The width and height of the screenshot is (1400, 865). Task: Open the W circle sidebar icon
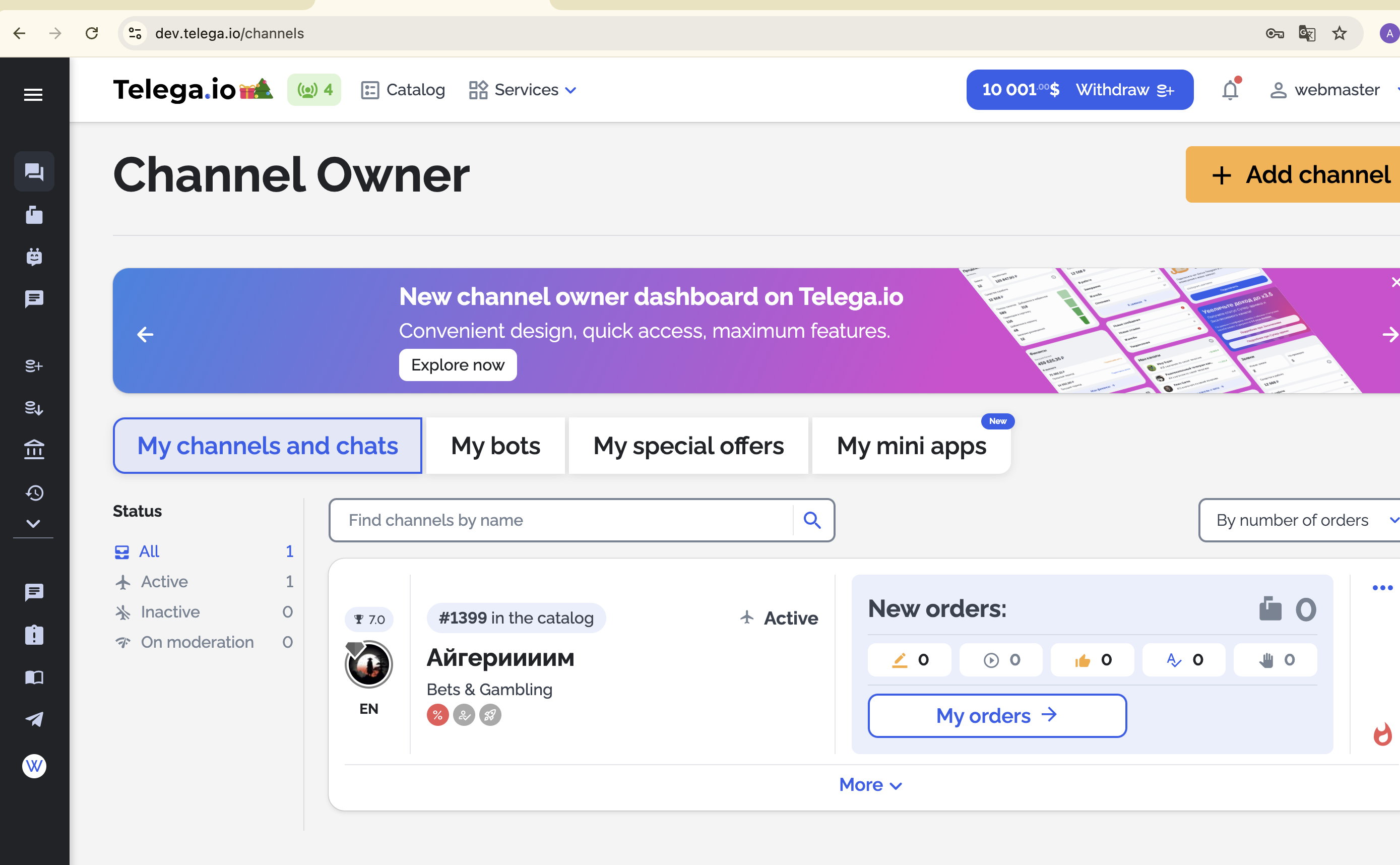pos(34,766)
